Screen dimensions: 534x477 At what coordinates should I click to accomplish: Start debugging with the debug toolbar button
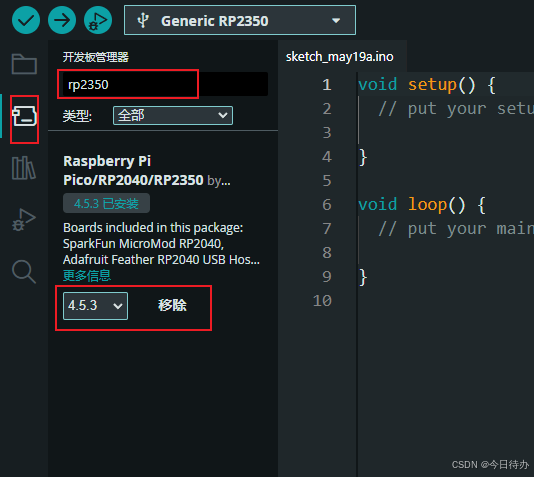98,20
